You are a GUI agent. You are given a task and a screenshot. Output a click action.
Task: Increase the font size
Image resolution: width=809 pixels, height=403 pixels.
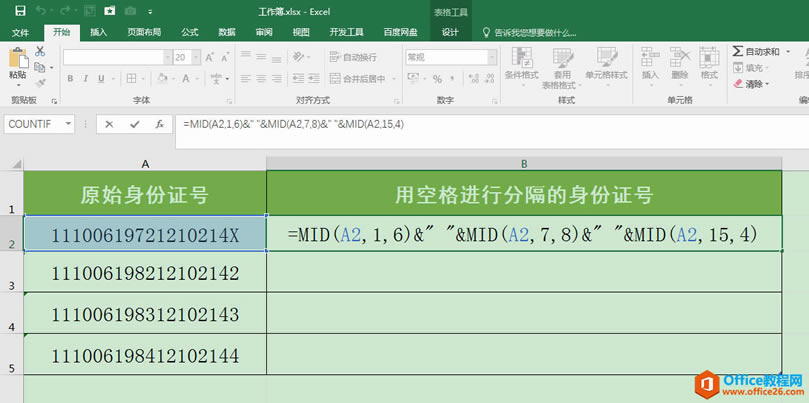(209, 57)
